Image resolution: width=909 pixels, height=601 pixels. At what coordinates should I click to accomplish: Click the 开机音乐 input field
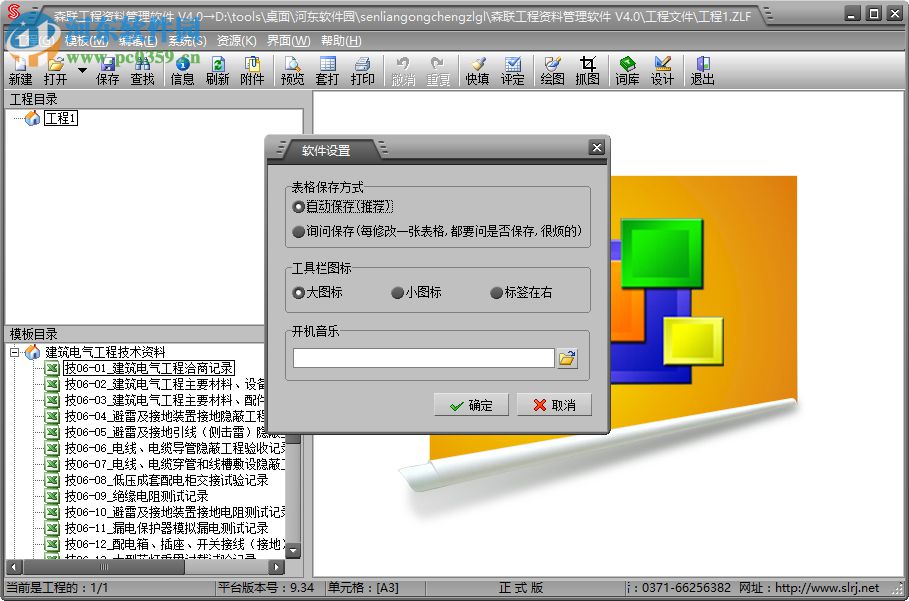tap(420, 356)
